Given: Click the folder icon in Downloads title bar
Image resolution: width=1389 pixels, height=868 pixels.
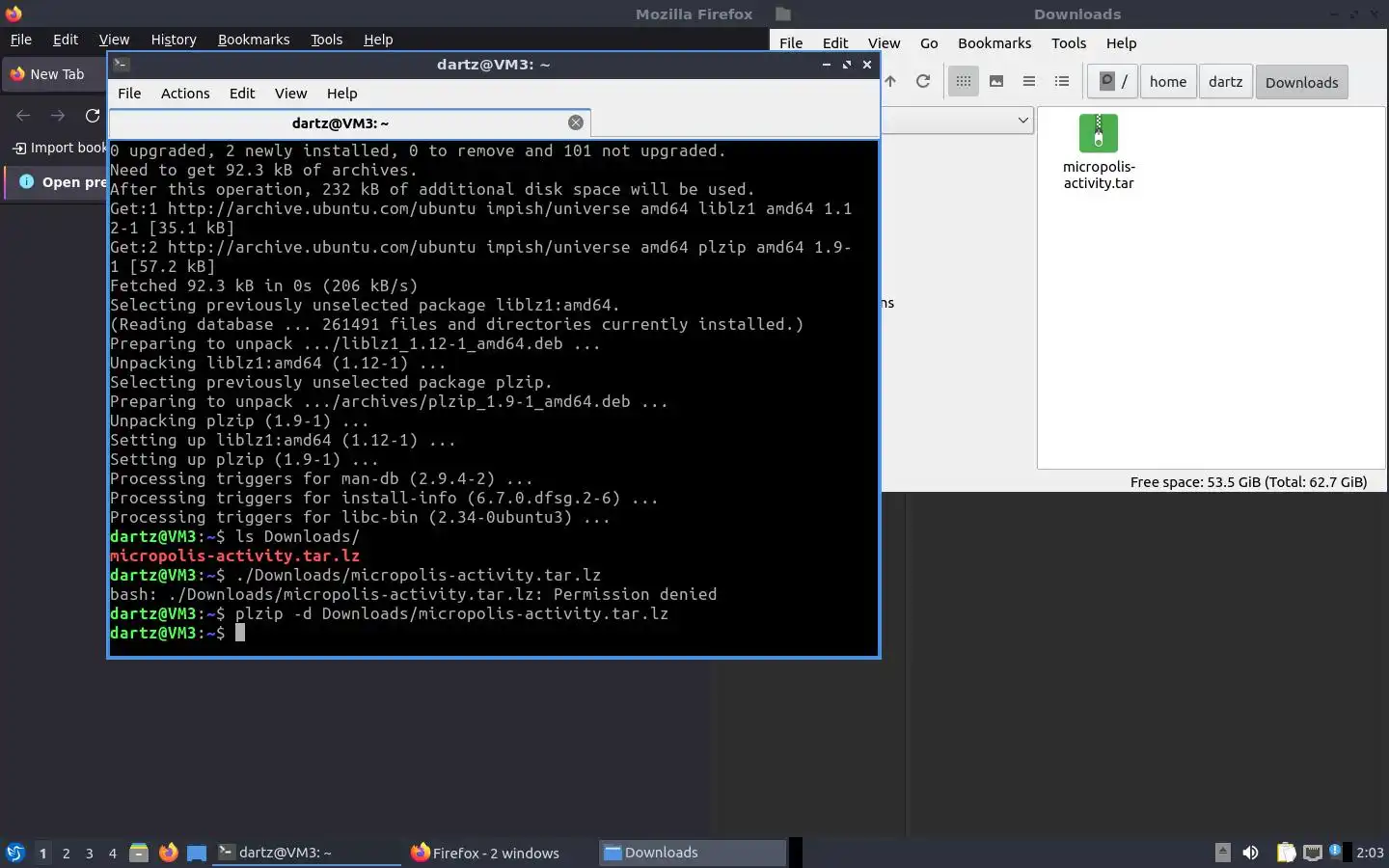Looking at the screenshot, I should [783, 14].
